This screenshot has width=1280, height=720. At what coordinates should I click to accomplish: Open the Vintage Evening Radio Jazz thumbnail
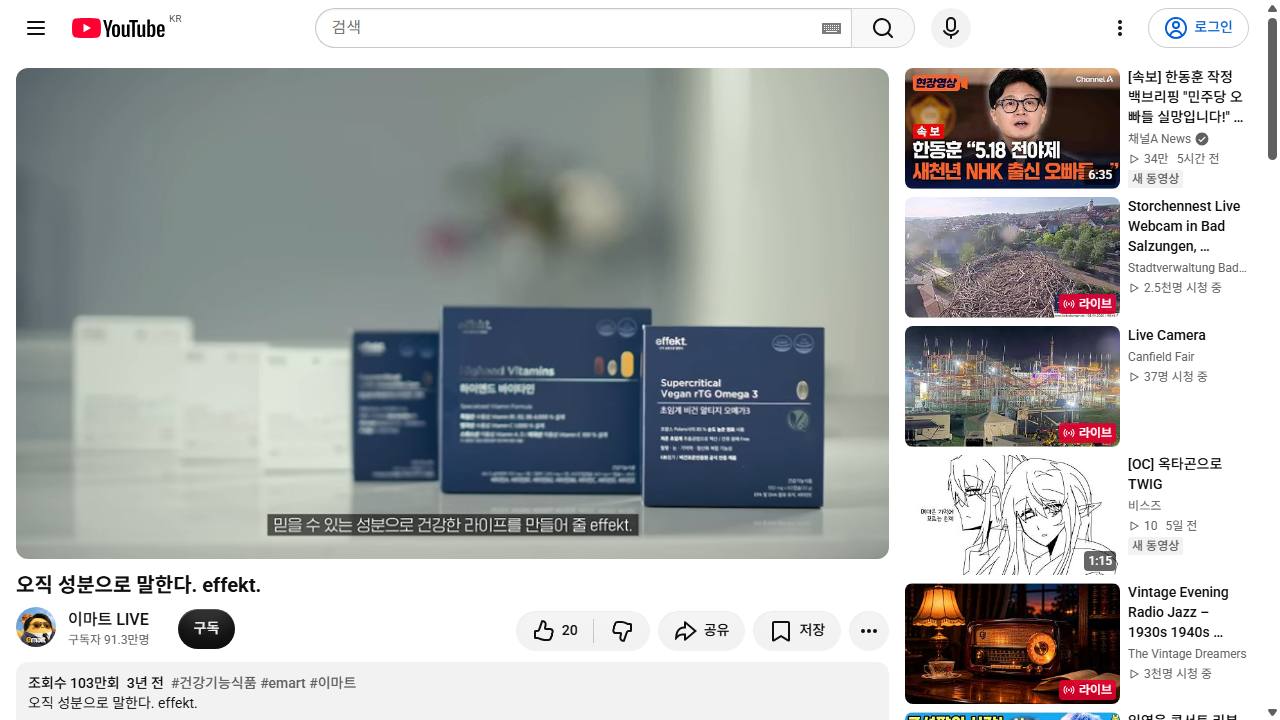(1012, 644)
